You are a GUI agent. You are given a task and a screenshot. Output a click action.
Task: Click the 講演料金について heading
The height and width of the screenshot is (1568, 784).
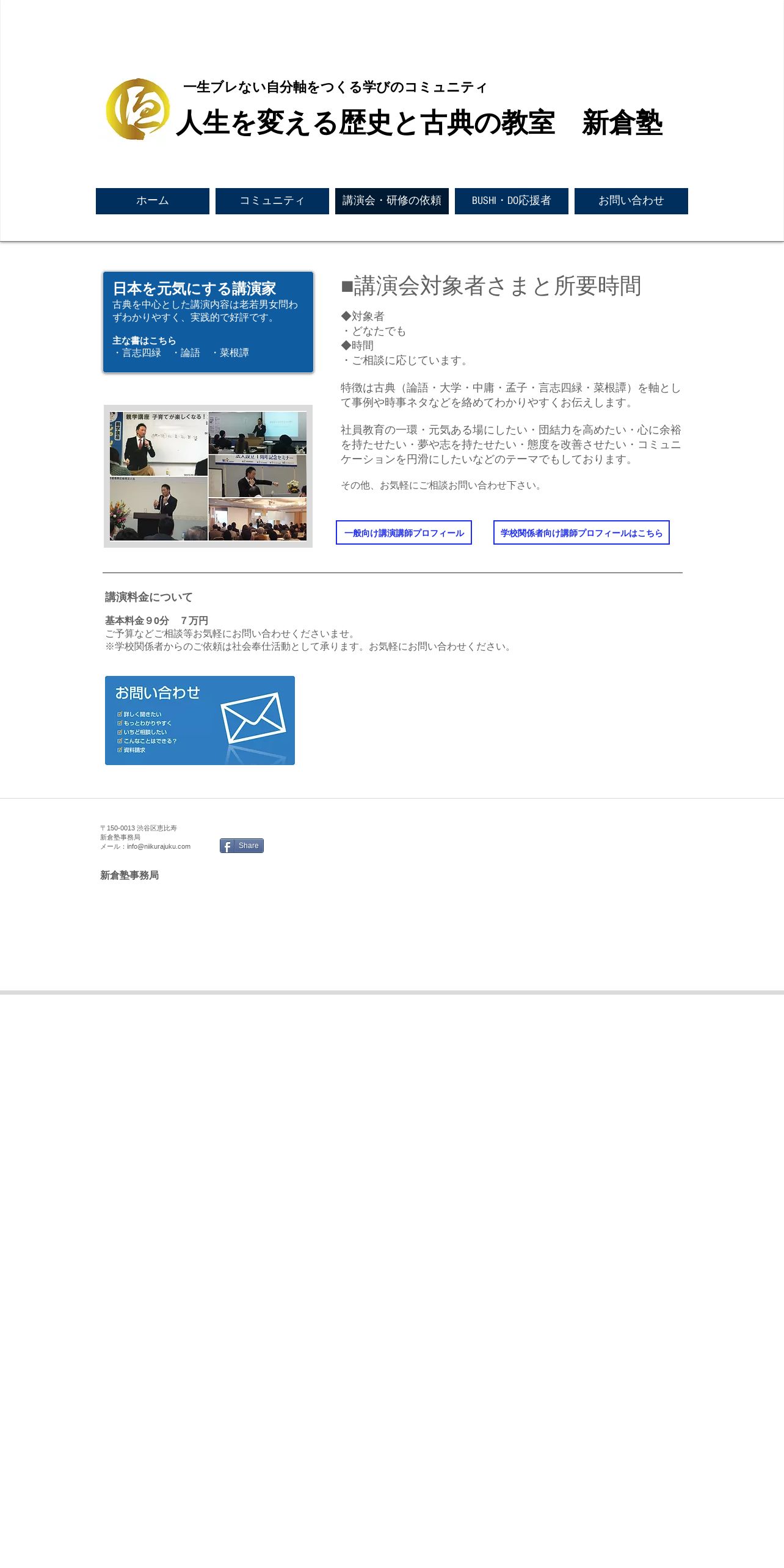click(149, 597)
